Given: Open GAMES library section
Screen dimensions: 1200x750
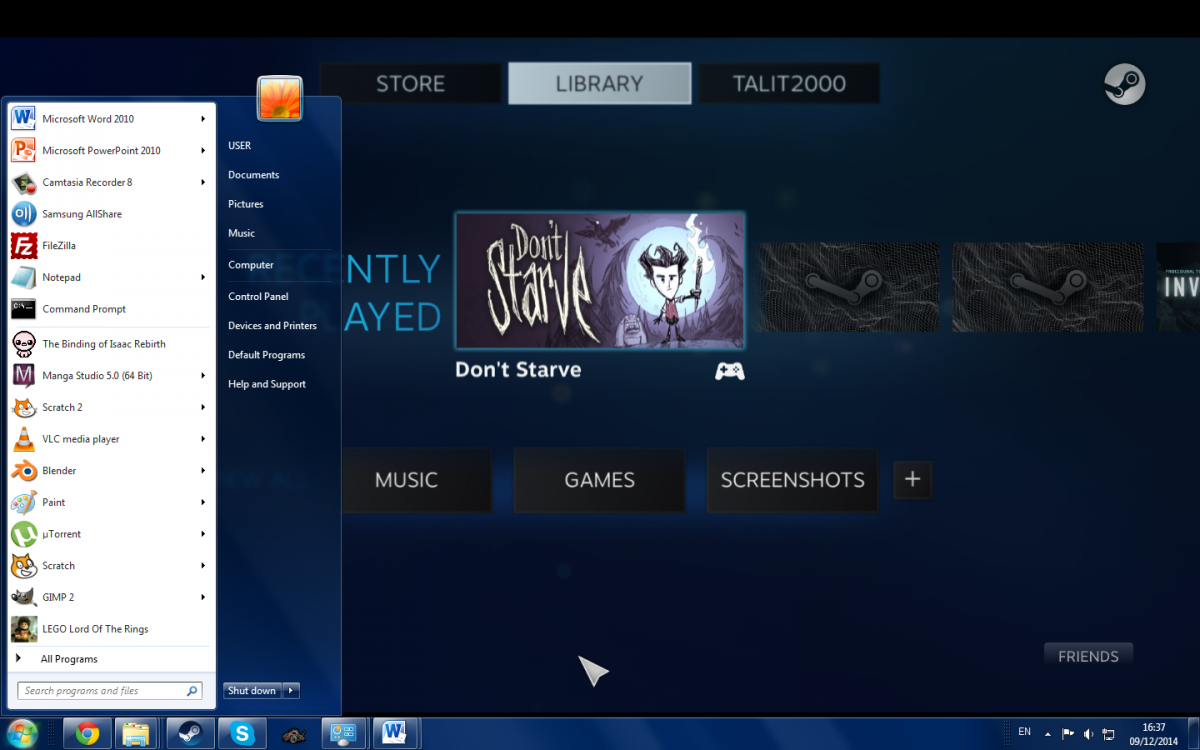Looking at the screenshot, I should 599,481.
